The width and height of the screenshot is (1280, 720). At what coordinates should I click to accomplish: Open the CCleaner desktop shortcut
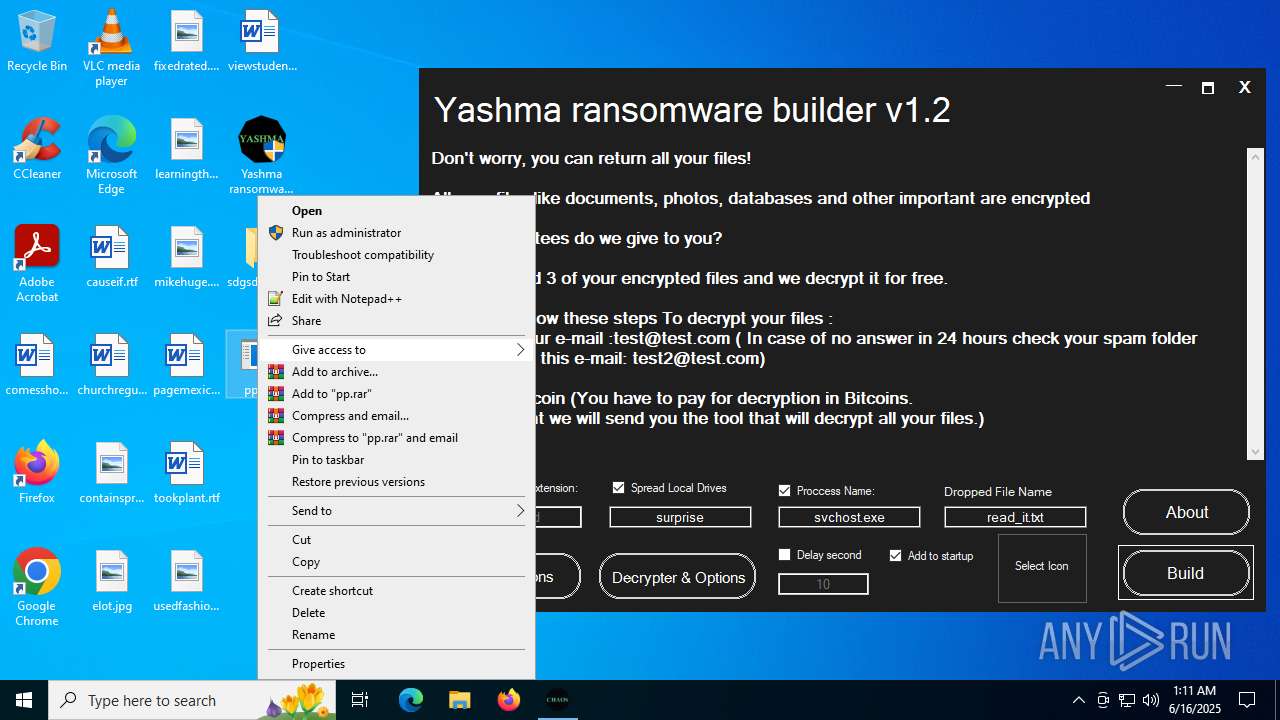37,149
